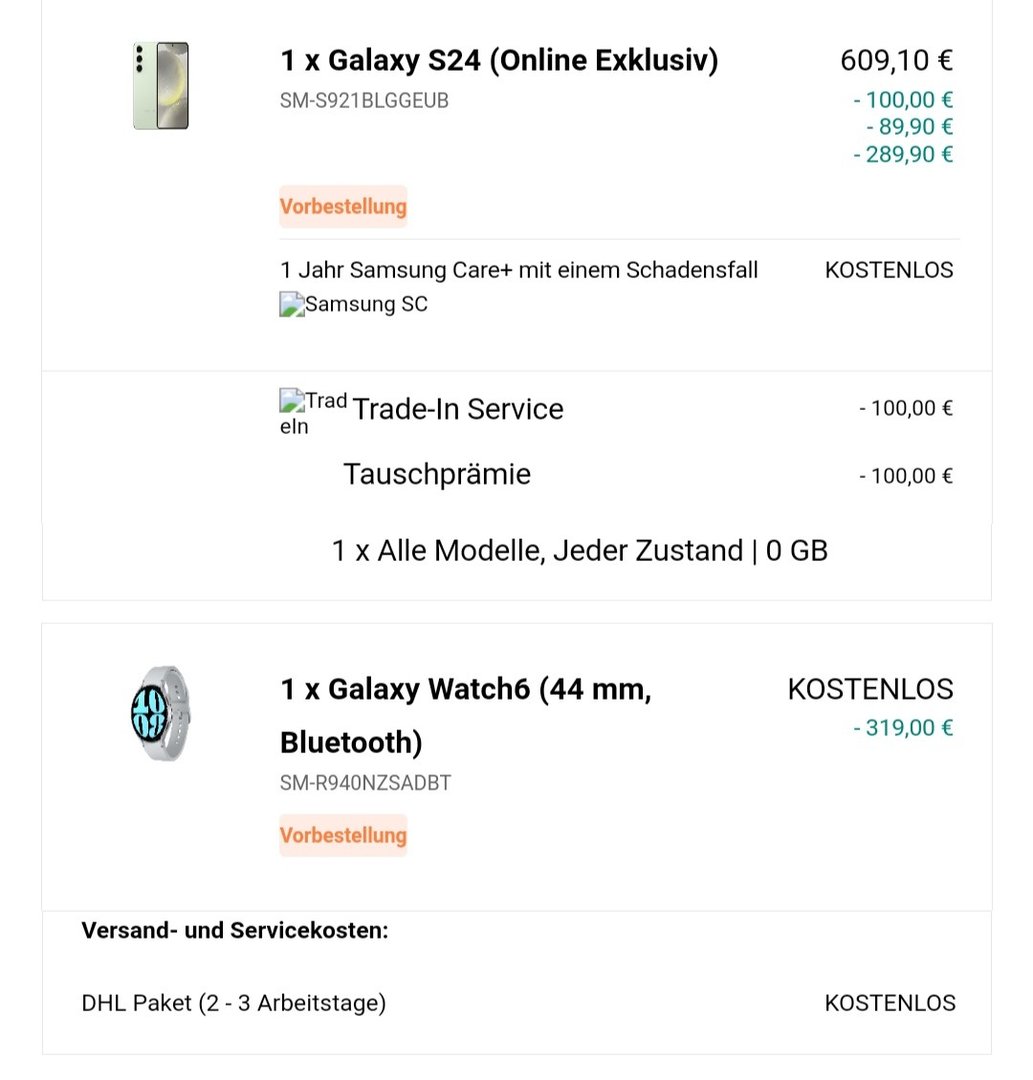Click the -319,00 € Watch6 discount
The width and height of the screenshot is (1033, 1080).
(903, 728)
